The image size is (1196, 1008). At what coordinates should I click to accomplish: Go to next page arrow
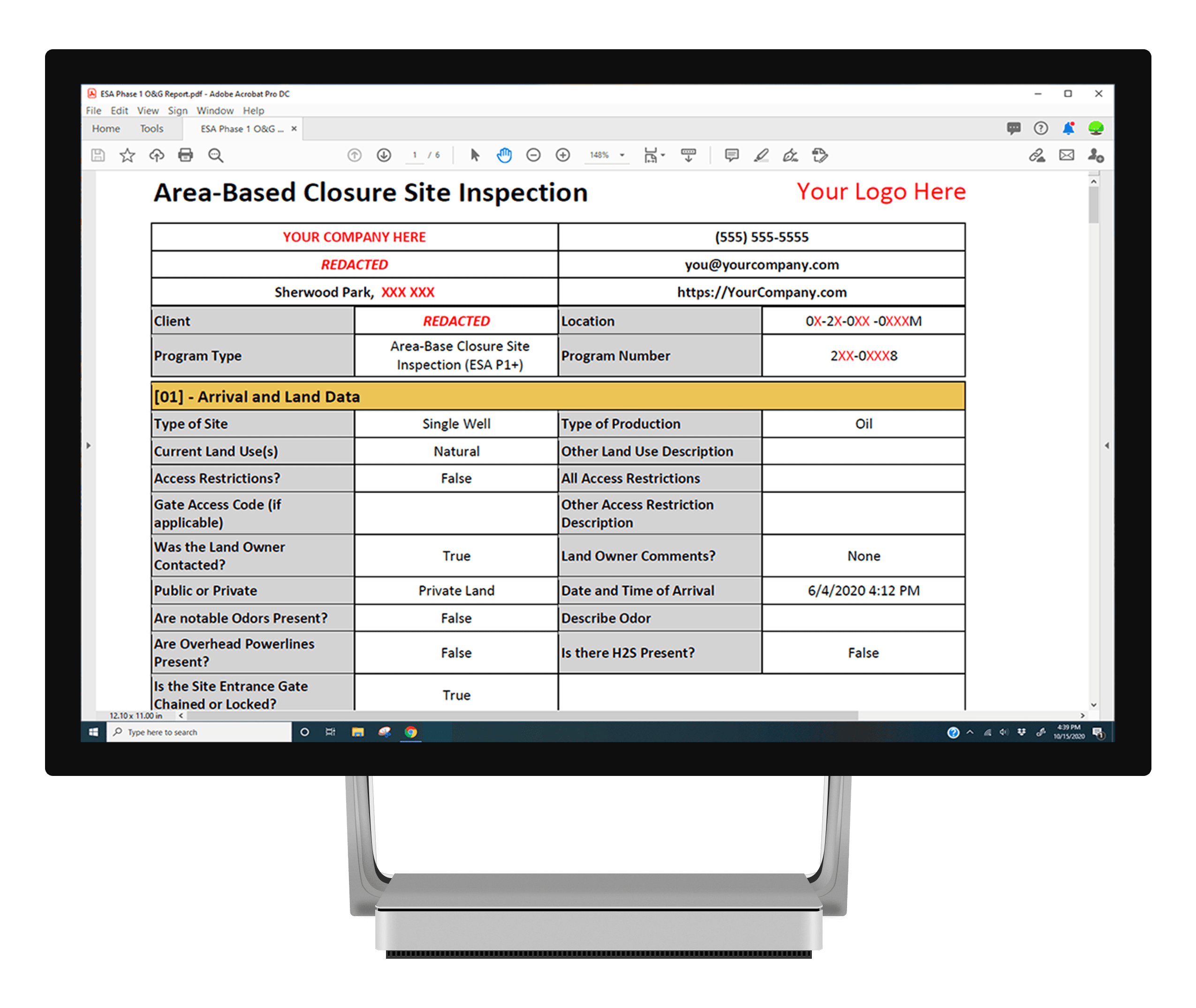point(384,155)
